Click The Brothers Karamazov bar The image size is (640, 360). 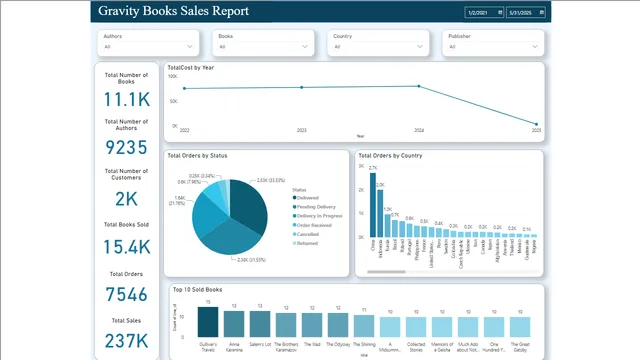[x=286, y=325]
